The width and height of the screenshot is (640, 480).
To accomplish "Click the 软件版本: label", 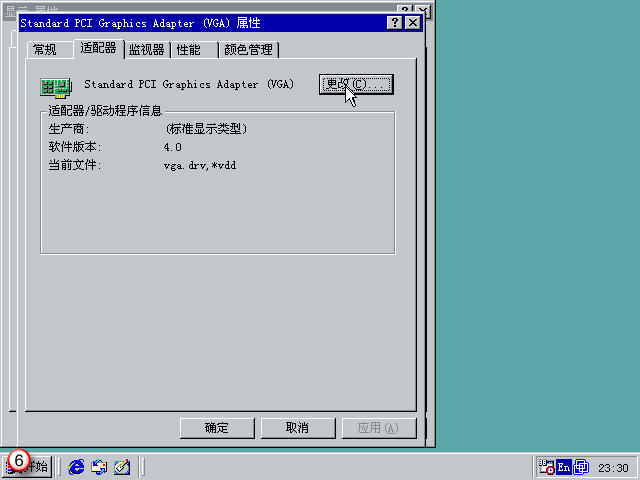I will tap(75, 147).
